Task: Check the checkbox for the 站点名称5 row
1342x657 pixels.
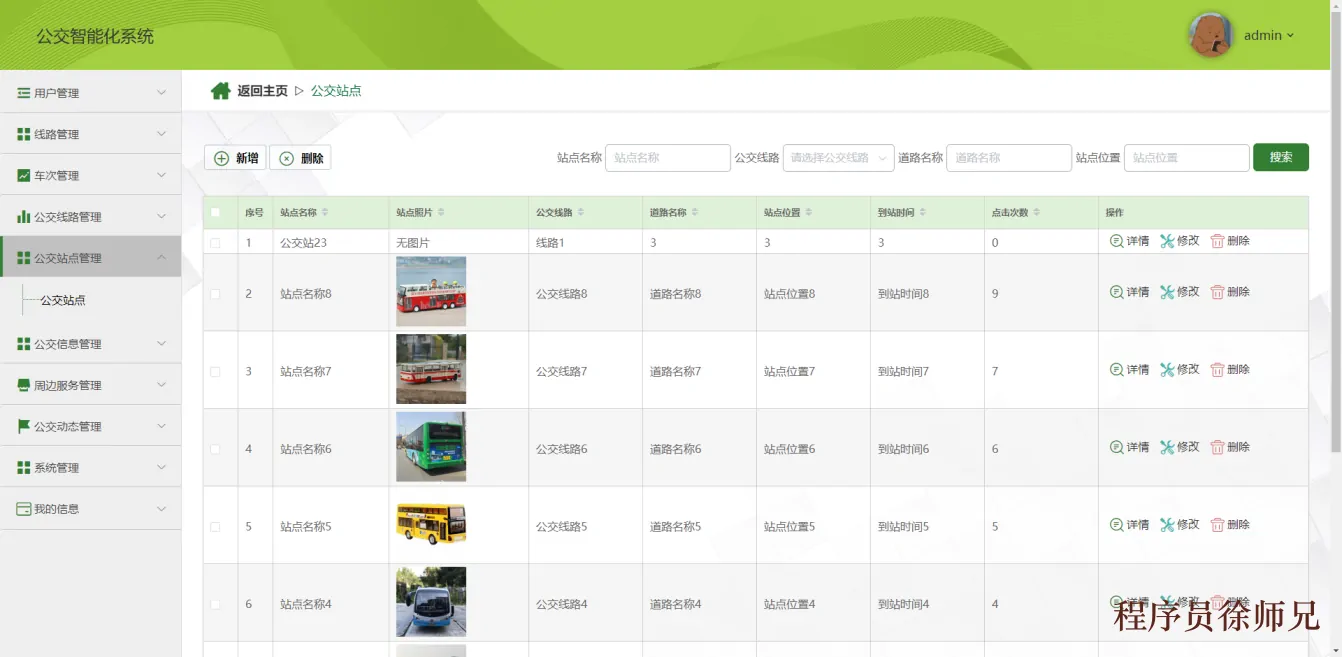Action: click(x=215, y=526)
